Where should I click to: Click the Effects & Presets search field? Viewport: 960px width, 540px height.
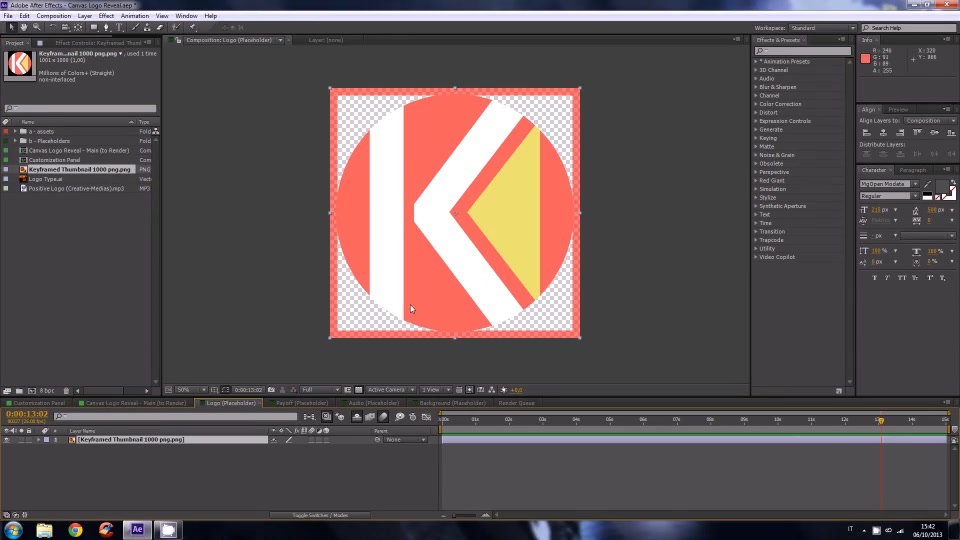803,51
